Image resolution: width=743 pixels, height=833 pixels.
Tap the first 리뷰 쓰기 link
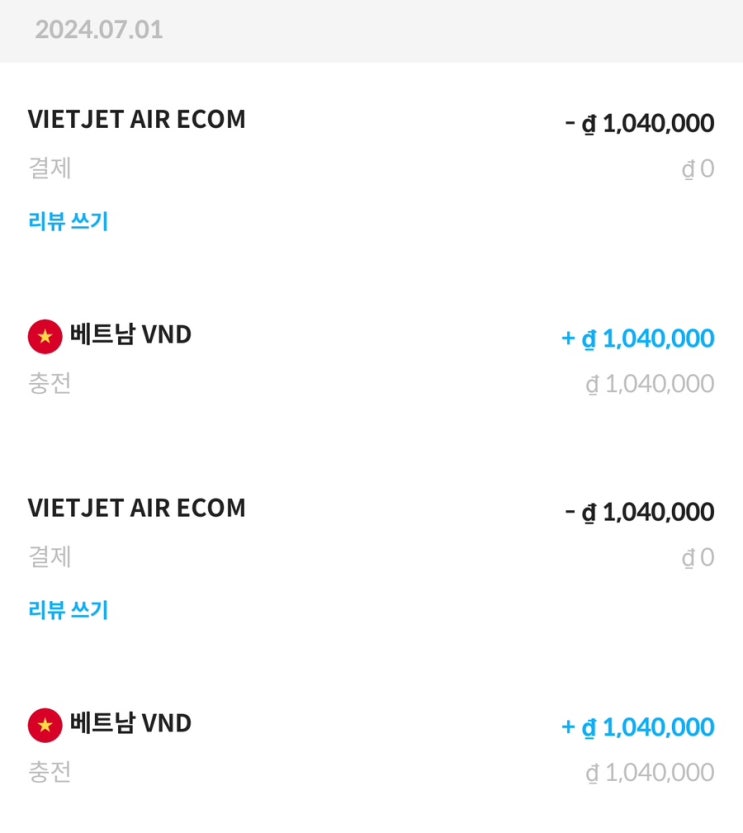[68, 221]
